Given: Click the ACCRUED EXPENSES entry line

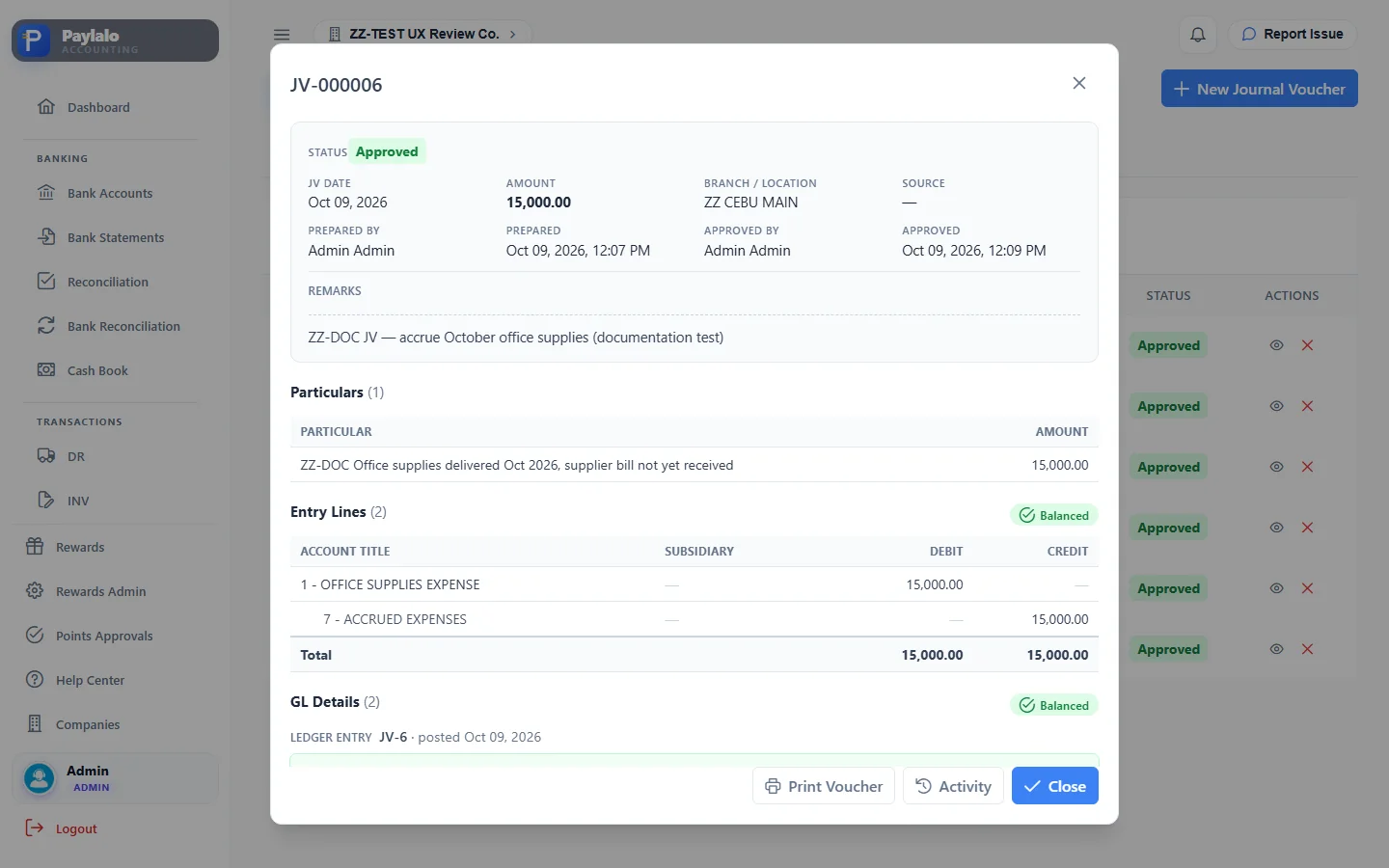Looking at the screenshot, I should (694, 619).
